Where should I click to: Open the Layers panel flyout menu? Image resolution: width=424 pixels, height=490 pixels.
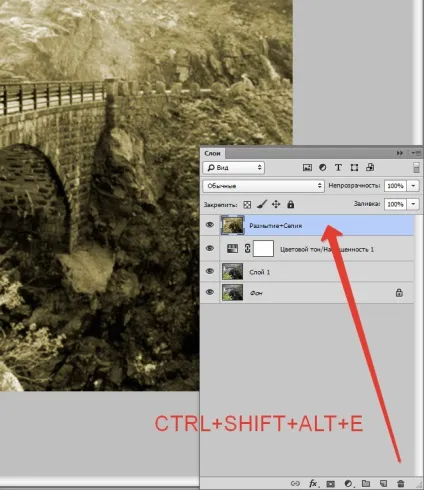(415, 153)
